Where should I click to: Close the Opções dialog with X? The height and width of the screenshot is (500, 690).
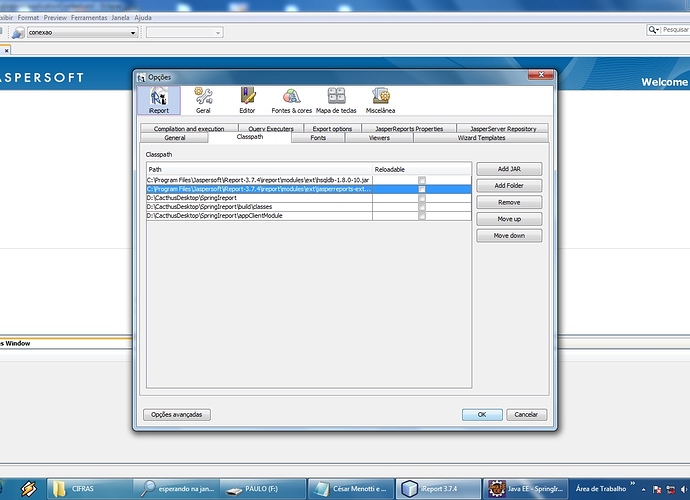tap(541, 75)
